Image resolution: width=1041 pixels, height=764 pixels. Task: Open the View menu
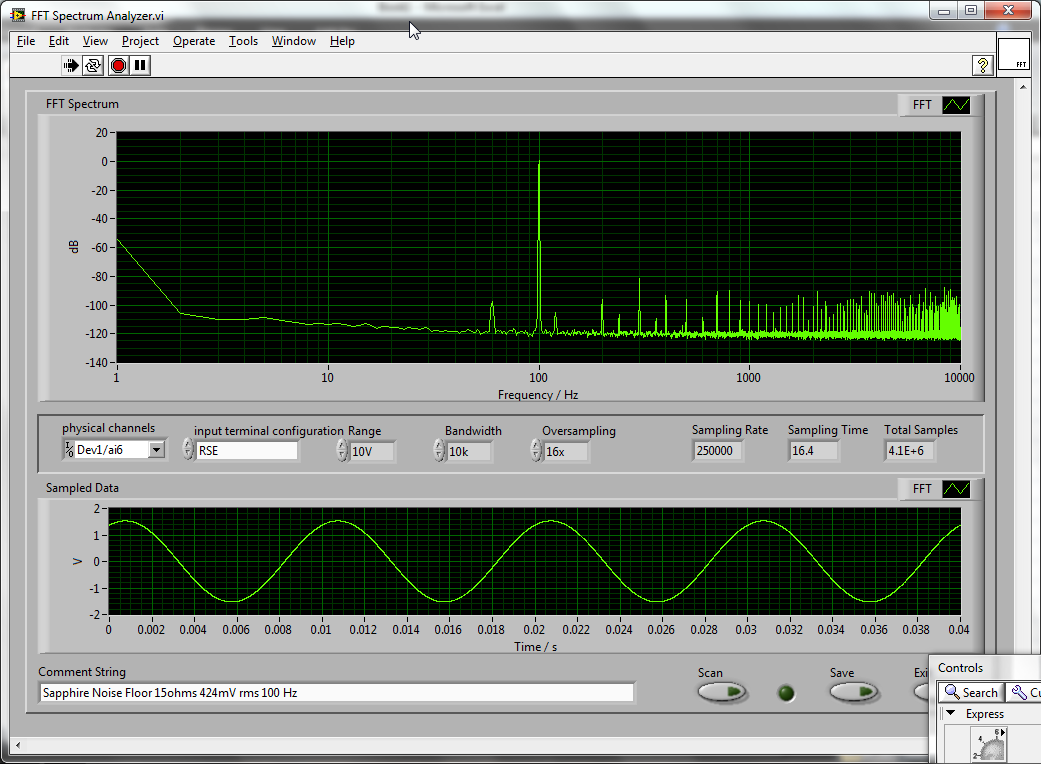coord(95,41)
